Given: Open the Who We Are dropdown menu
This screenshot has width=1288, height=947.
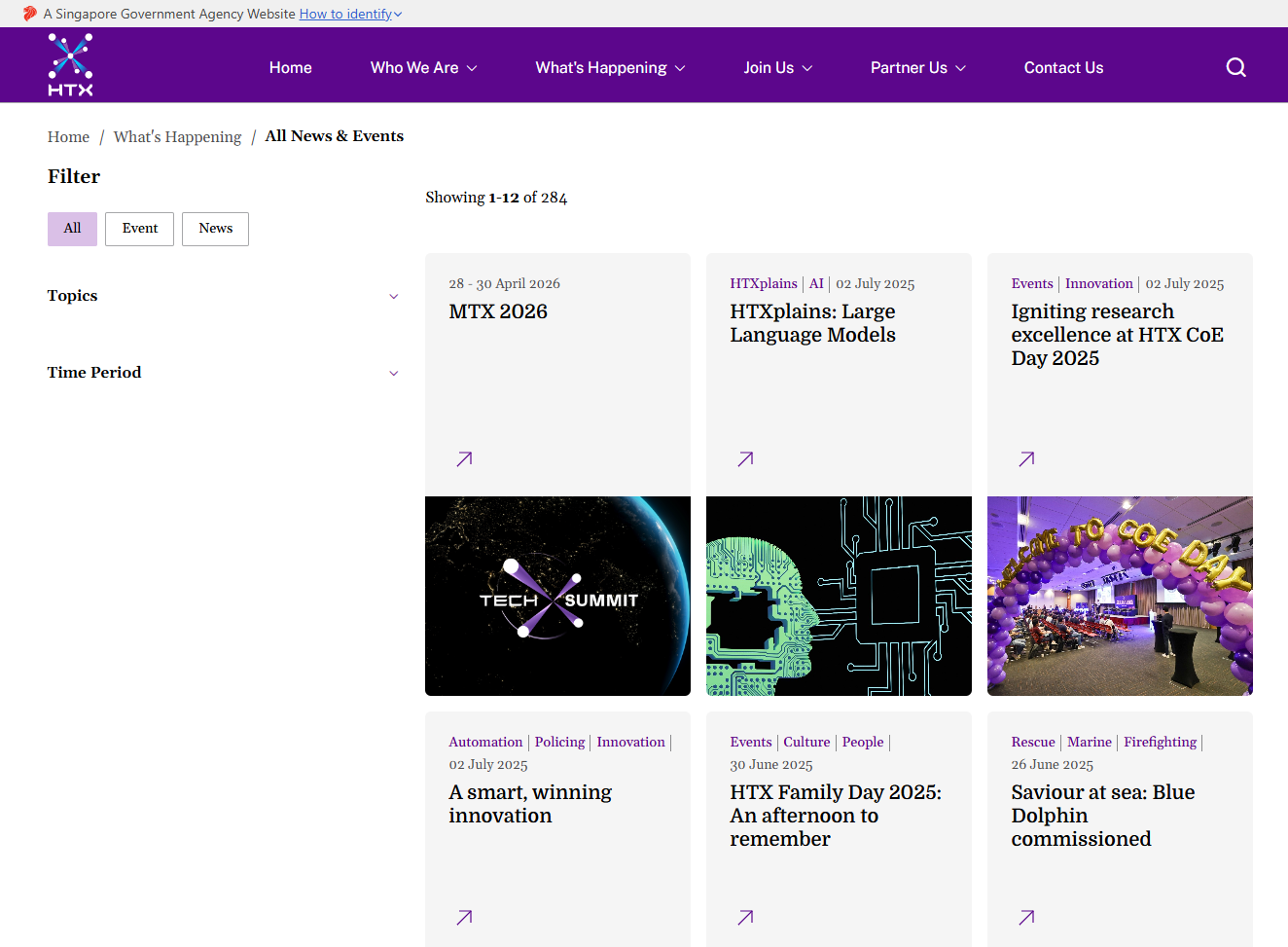Looking at the screenshot, I should click(x=423, y=67).
